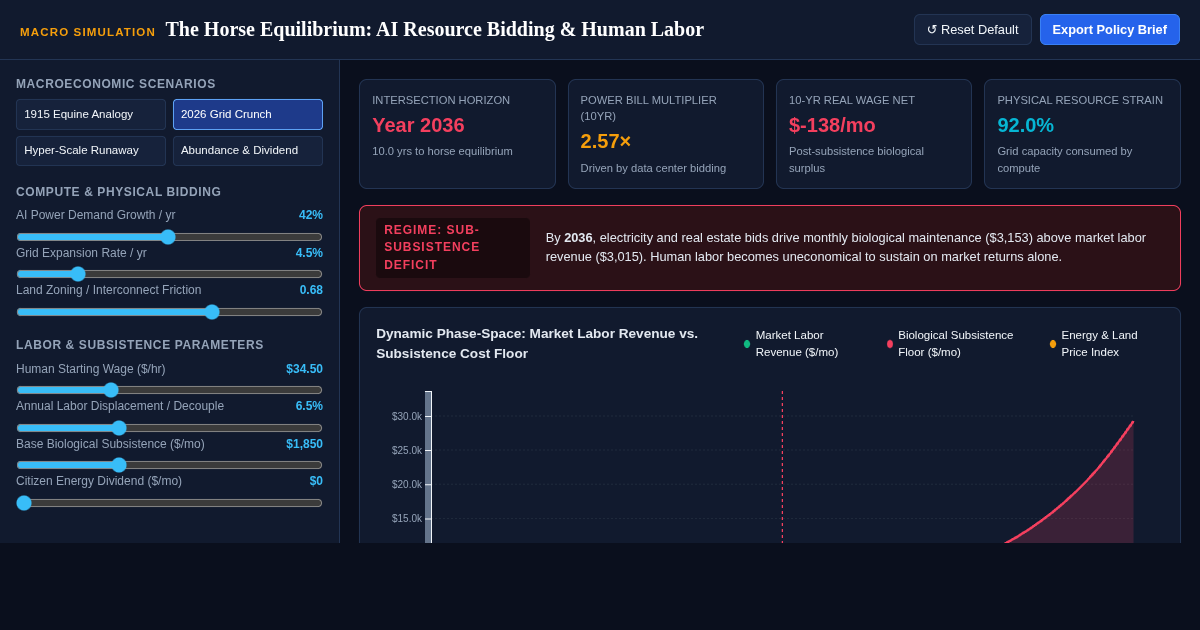Screen dimensions: 1200x630
Task: Choose the Abundance & Dividend scenario
Action: [248, 151]
